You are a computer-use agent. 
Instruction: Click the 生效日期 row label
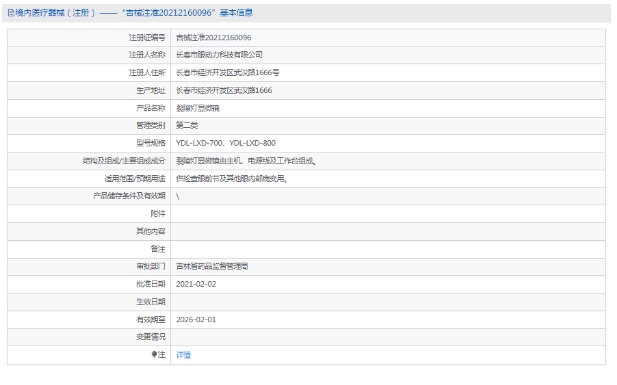(151, 302)
